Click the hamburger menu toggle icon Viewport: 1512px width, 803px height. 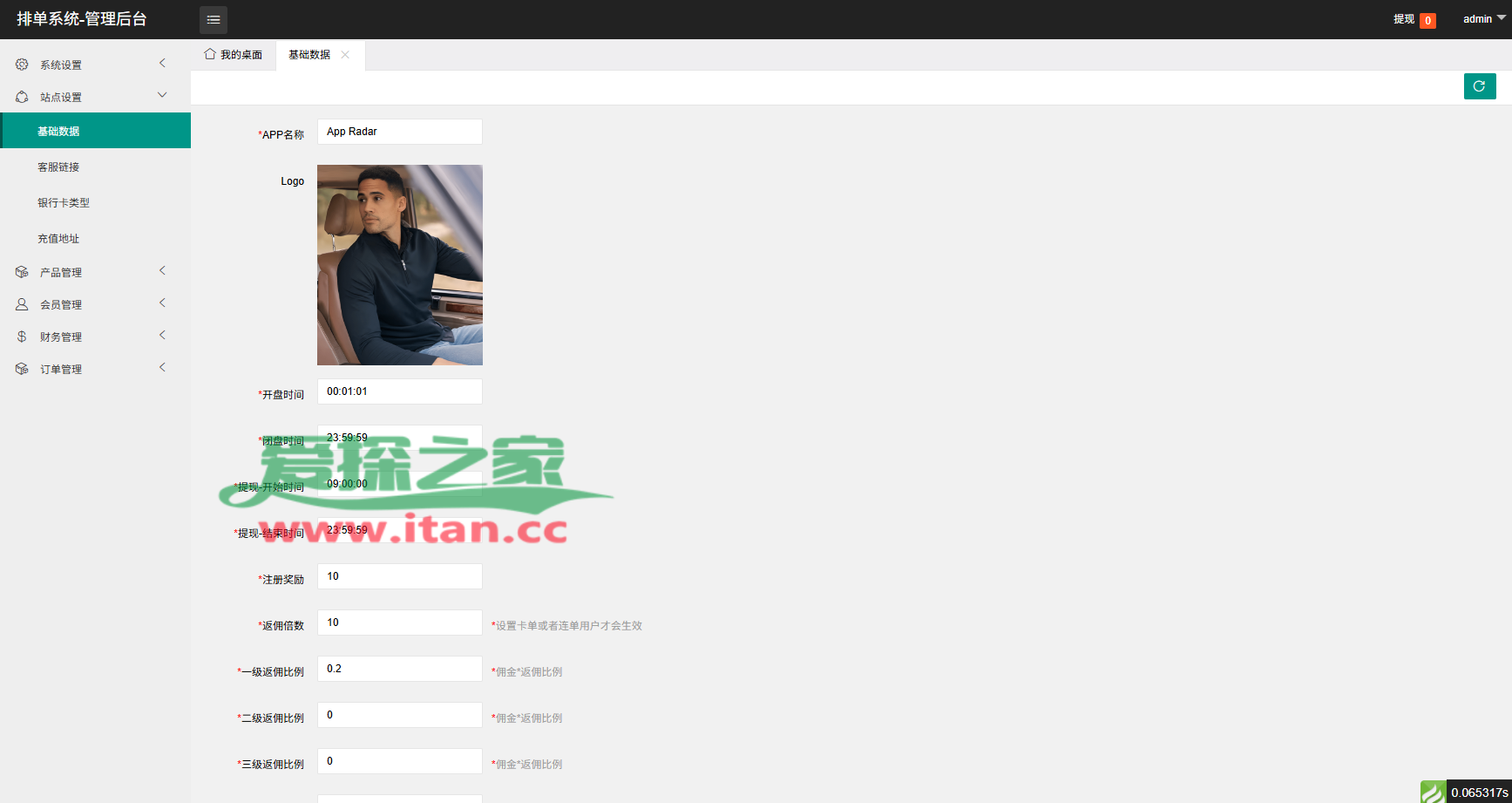pos(214,19)
